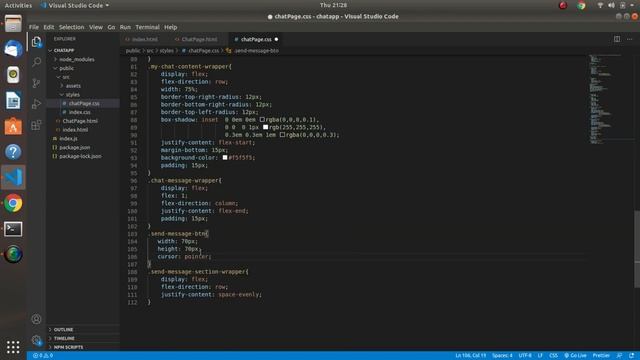The width and height of the screenshot is (640, 360).
Task: Open the Edit menu
Action: [49, 27]
